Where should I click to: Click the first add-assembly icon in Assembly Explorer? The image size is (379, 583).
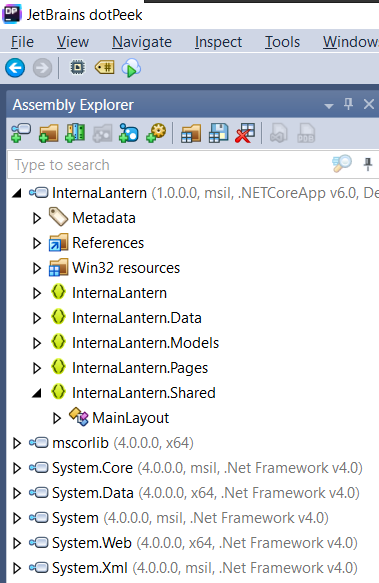[21, 133]
